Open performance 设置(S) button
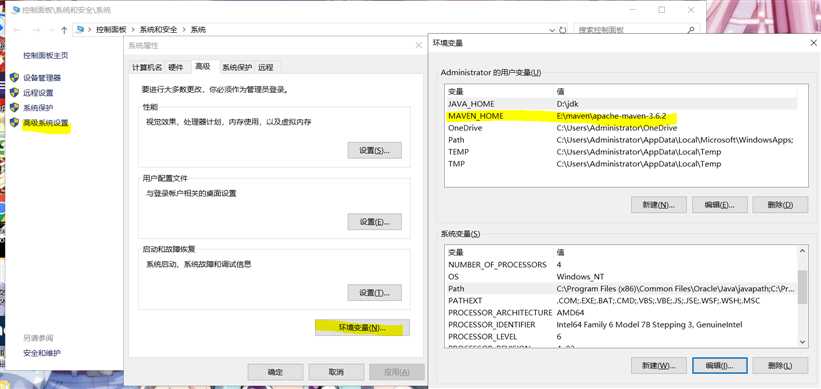Screen dimensions: 821x389 click(374, 150)
